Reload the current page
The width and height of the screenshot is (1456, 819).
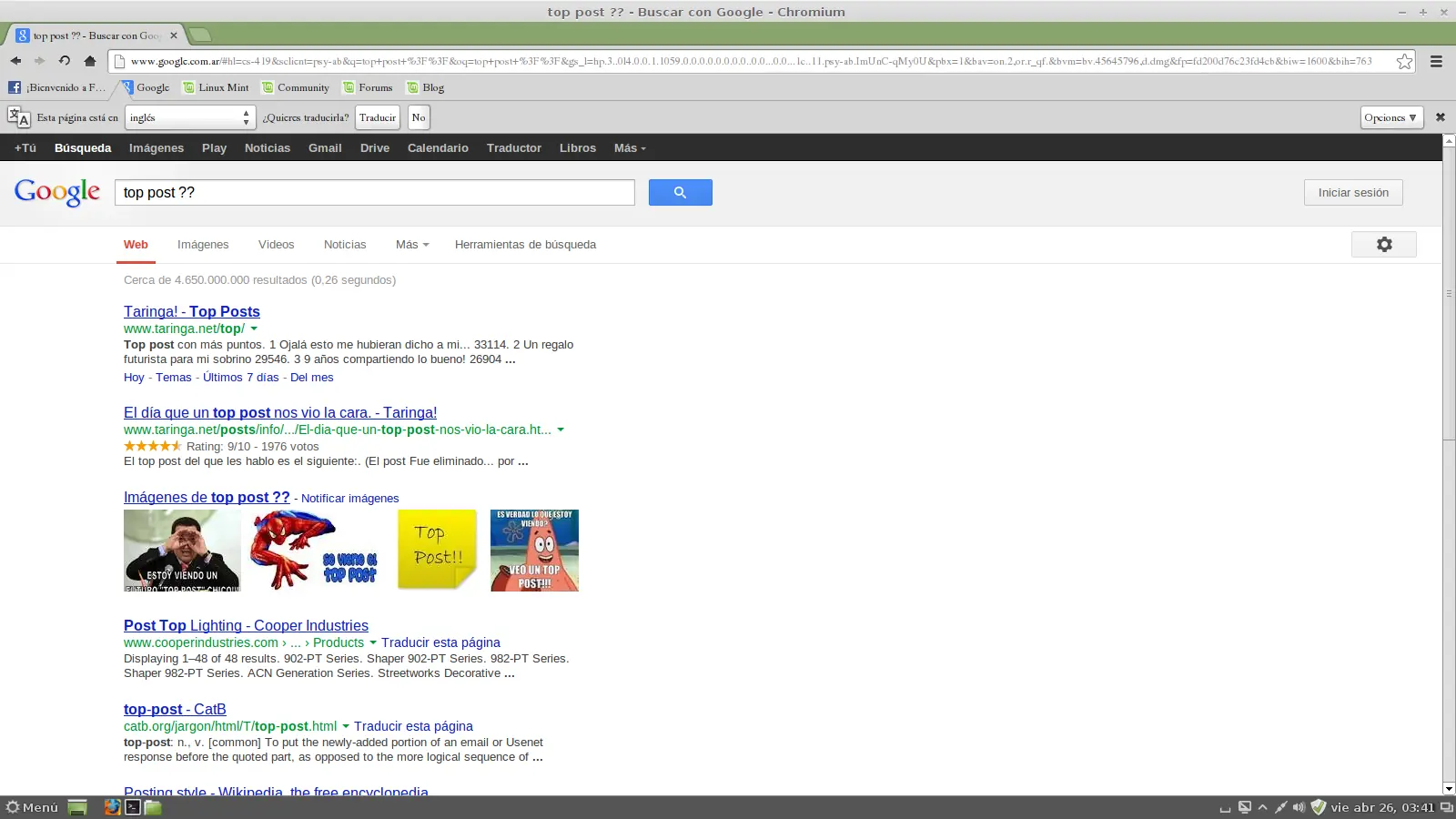[65, 61]
